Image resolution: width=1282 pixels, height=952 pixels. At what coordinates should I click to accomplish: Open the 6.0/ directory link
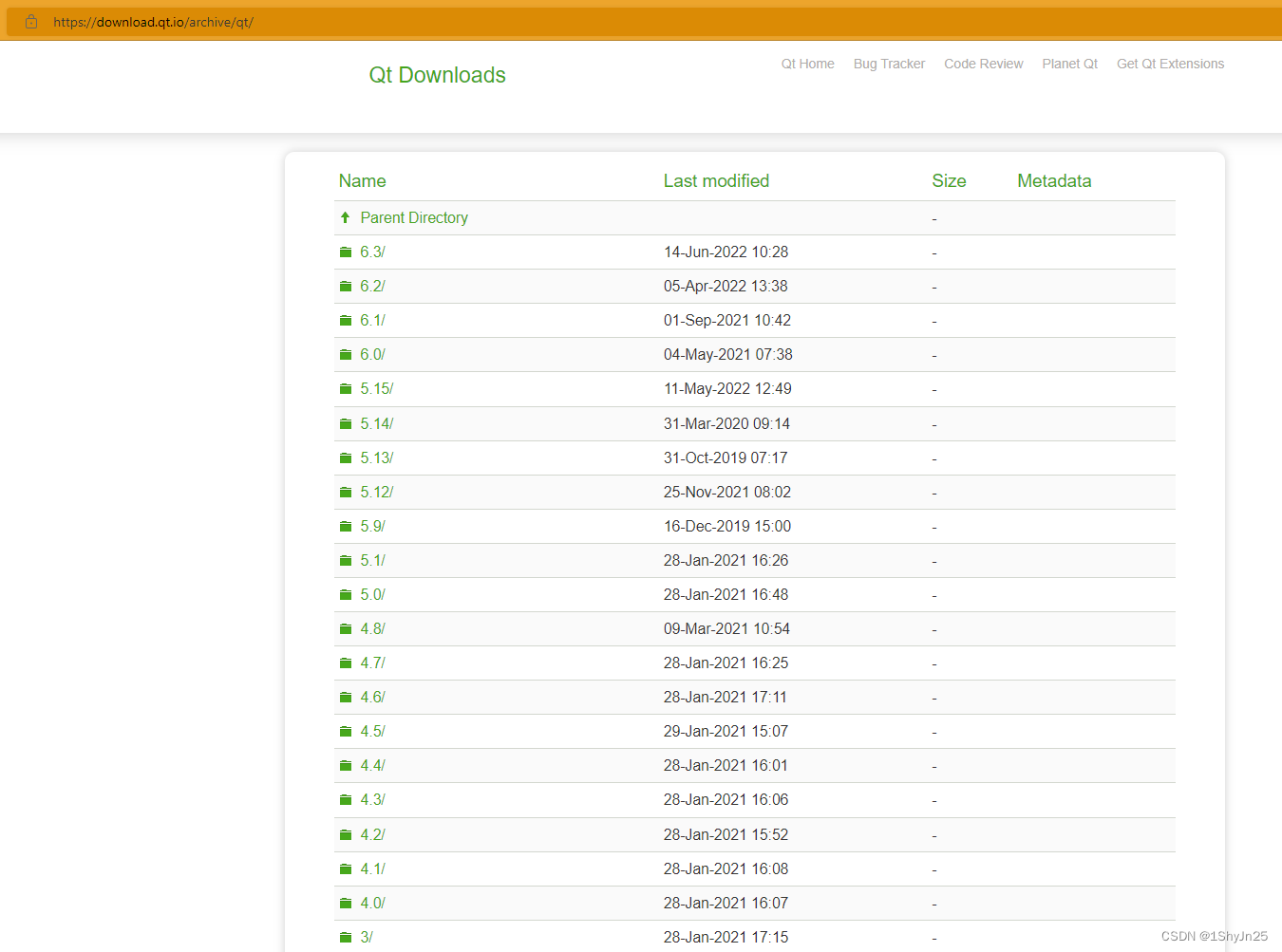372,354
